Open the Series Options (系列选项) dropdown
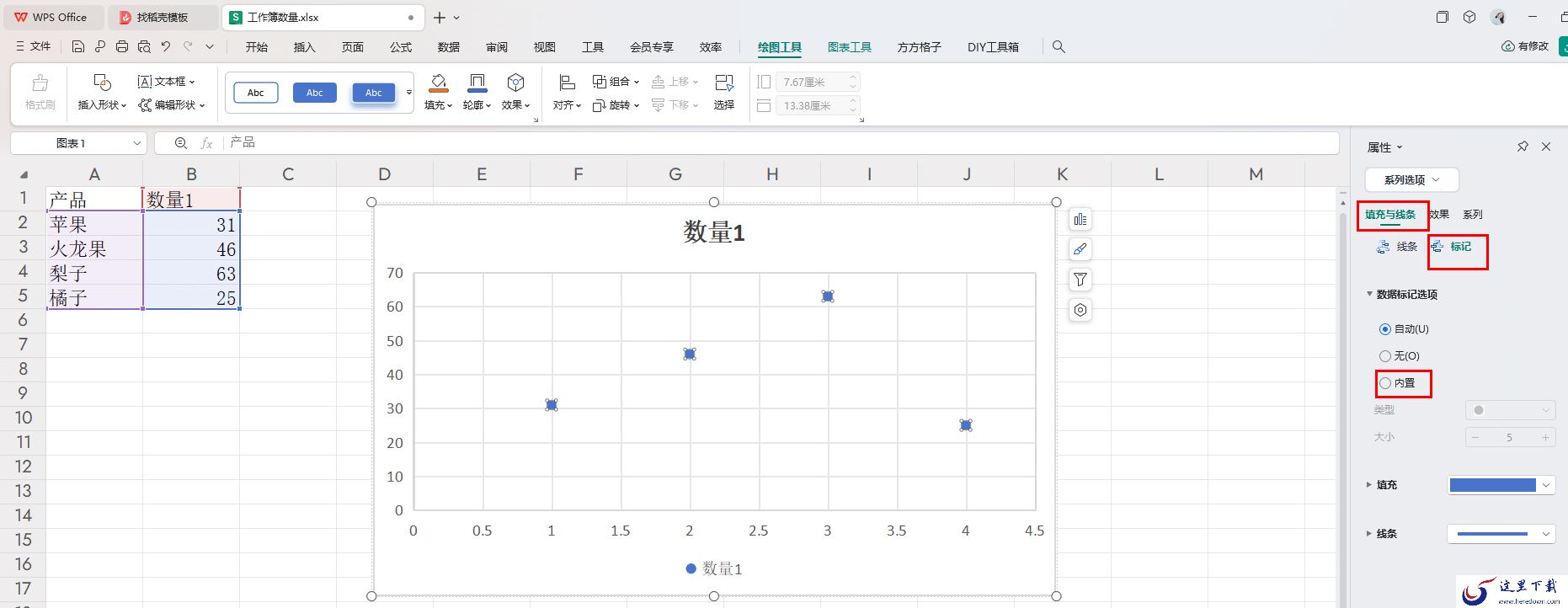 (x=1411, y=179)
